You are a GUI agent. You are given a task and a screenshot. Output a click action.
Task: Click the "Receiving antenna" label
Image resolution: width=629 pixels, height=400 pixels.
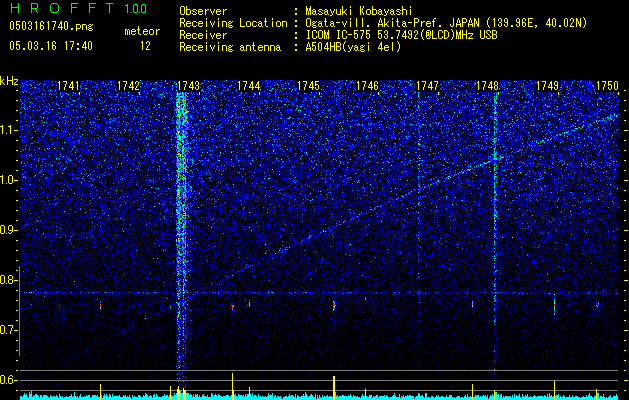coord(230,47)
